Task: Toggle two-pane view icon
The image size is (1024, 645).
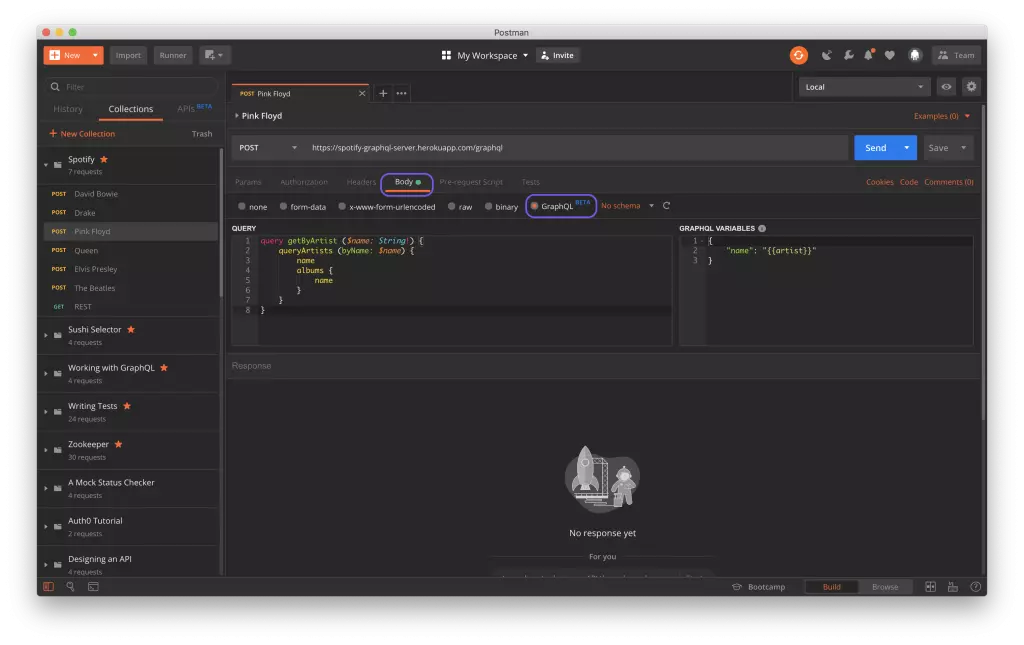Action: tap(931, 587)
